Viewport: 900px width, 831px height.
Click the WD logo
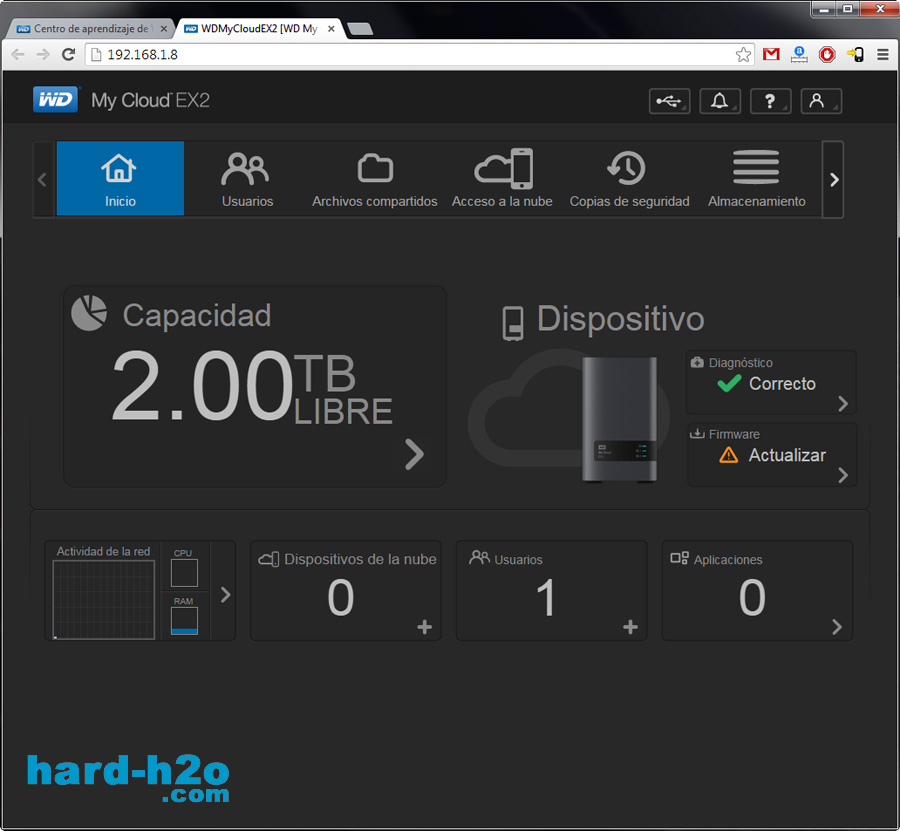pyautogui.click(x=55, y=99)
